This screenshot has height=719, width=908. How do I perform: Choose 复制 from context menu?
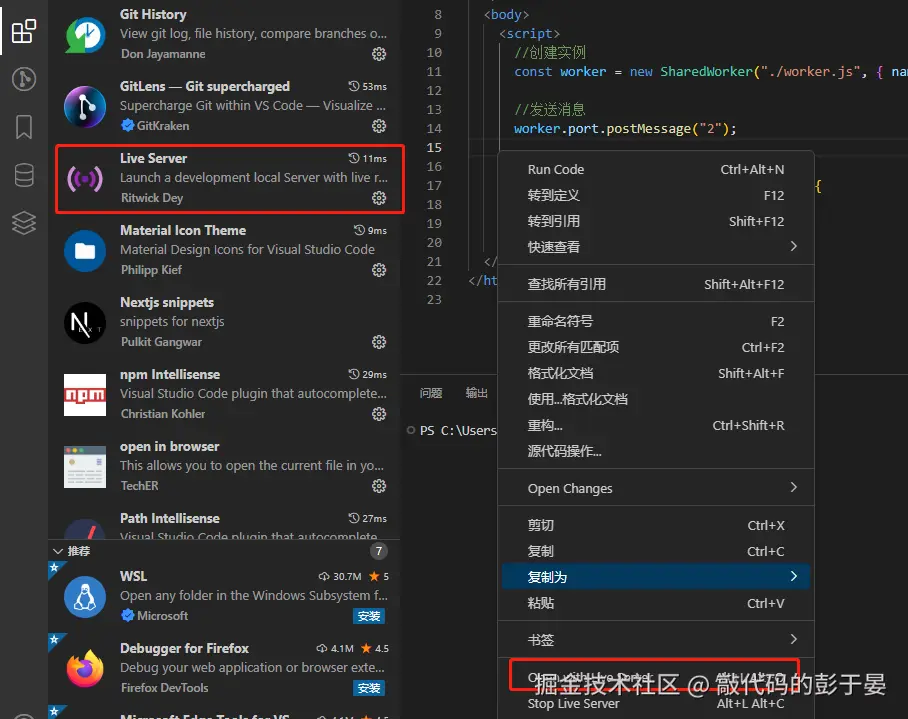tap(656, 551)
